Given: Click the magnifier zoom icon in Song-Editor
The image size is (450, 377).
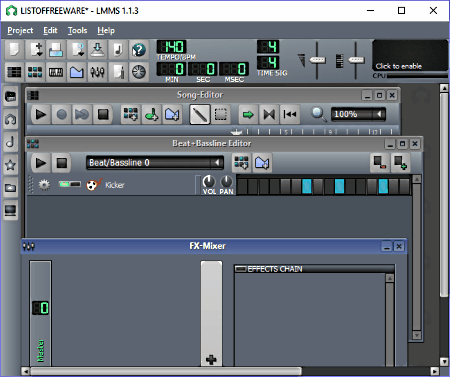Looking at the screenshot, I should [318, 114].
